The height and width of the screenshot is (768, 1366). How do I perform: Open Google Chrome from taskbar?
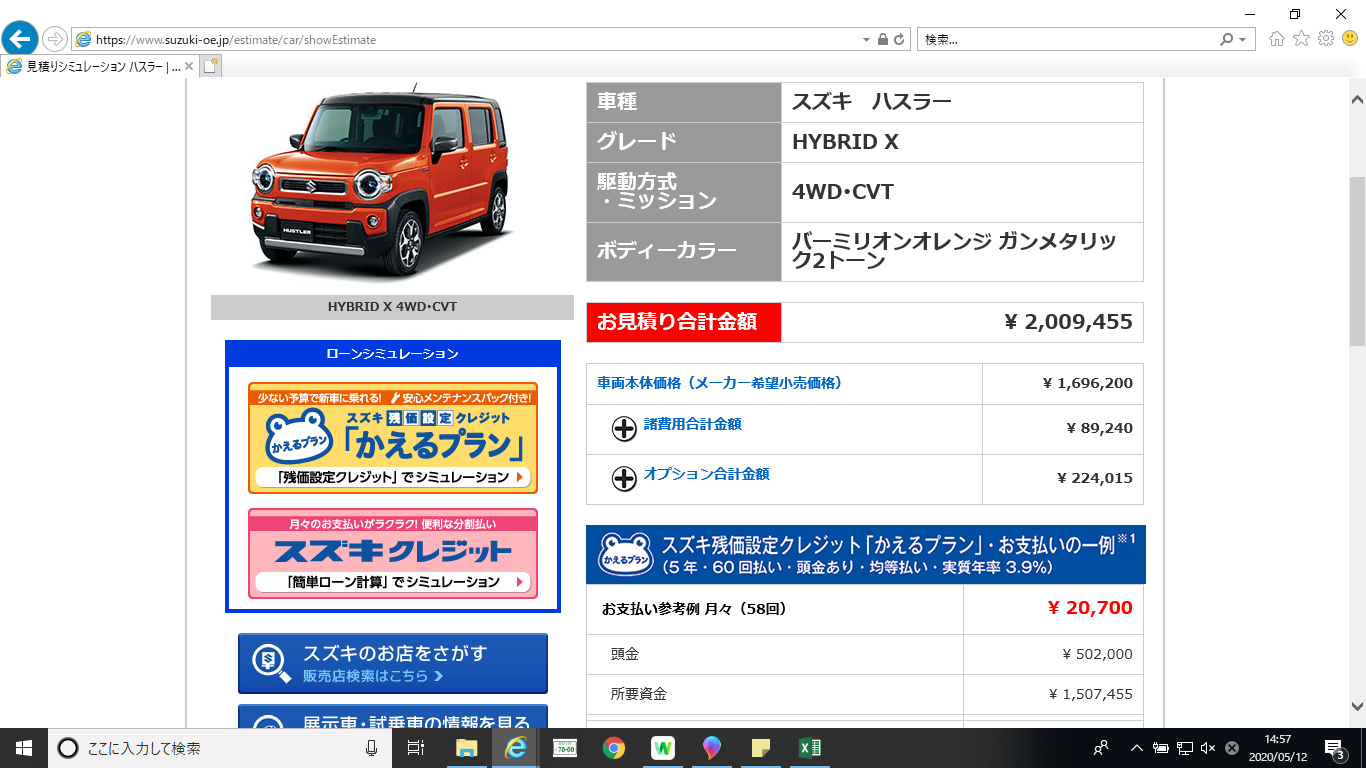tap(614, 747)
